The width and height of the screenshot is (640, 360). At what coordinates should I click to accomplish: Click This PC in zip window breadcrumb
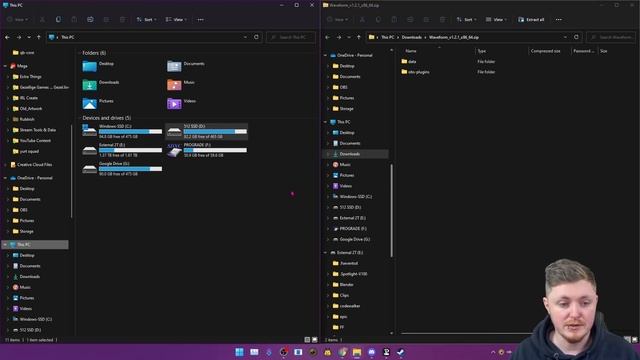pyautogui.click(x=388, y=37)
